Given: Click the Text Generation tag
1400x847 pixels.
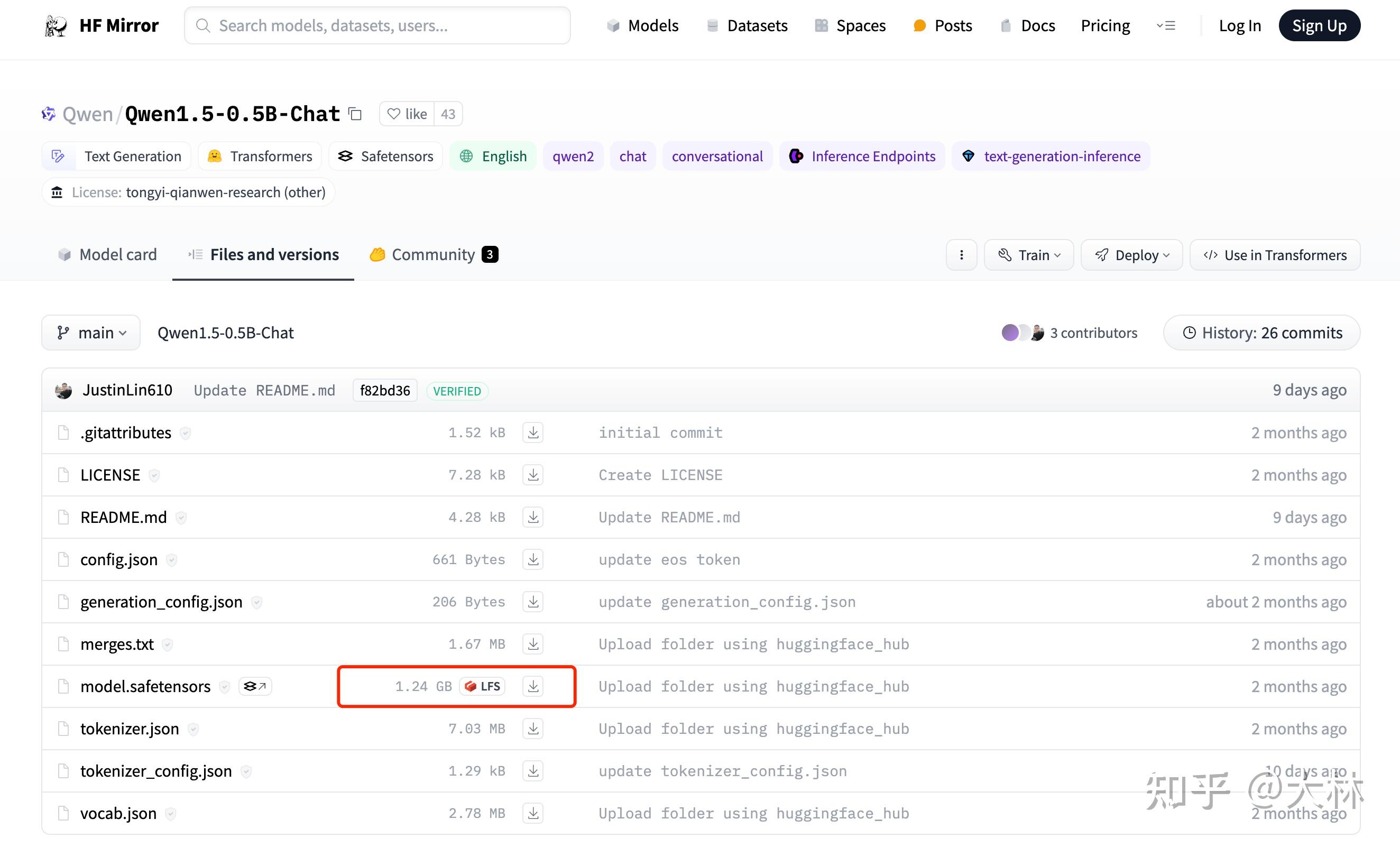Looking at the screenshot, I should tap(116, 156).
